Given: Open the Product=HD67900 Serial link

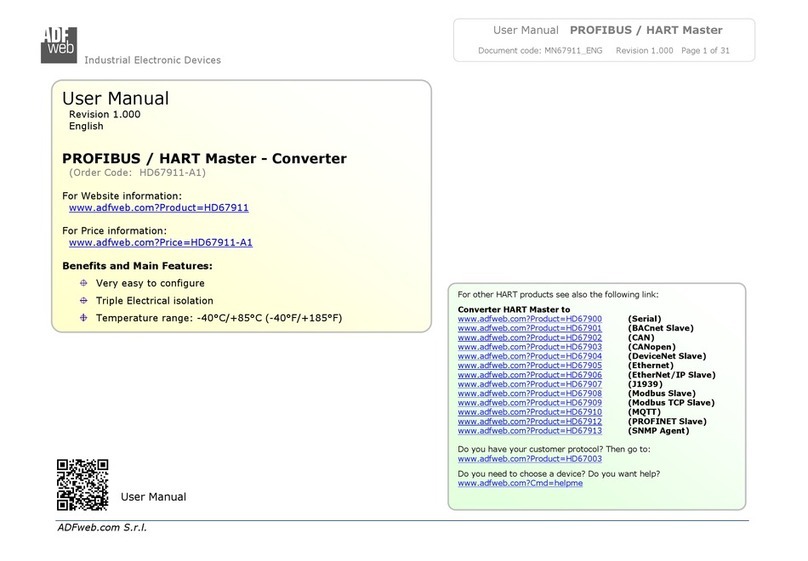Looking at the screenshot, I should point(530,319).
